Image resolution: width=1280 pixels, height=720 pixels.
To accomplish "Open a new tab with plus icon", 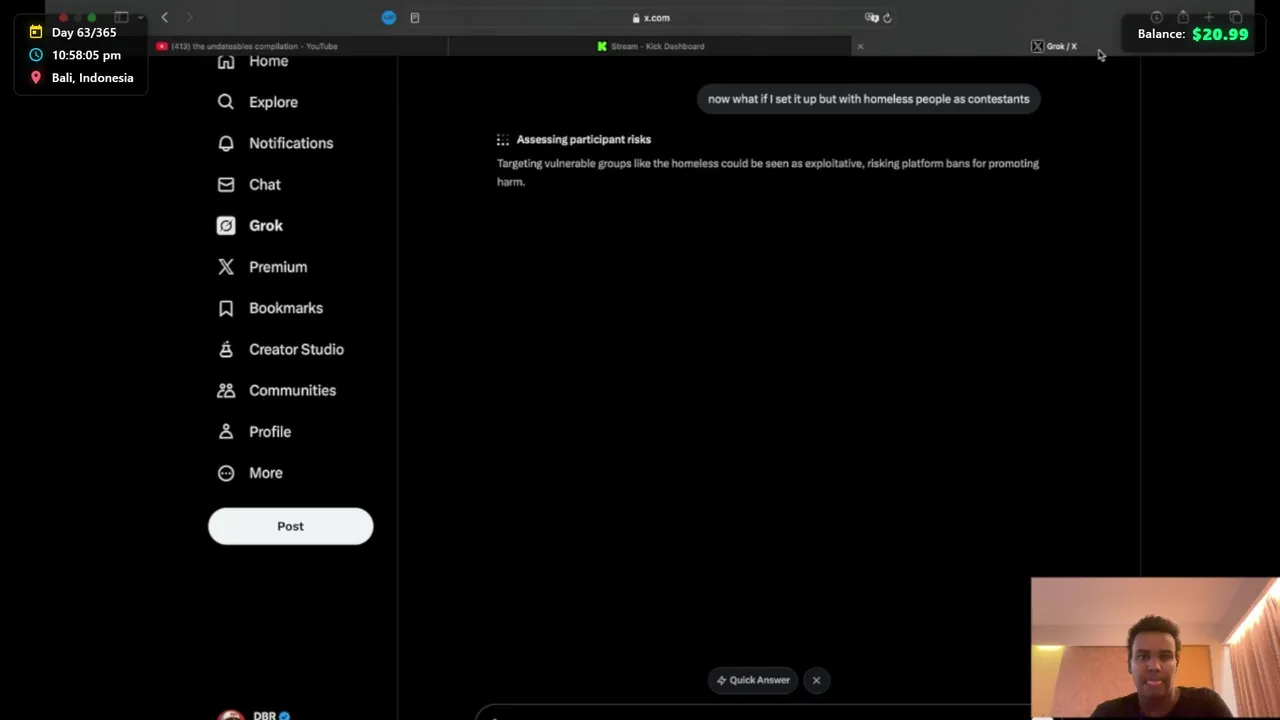I will [1209, 17].
